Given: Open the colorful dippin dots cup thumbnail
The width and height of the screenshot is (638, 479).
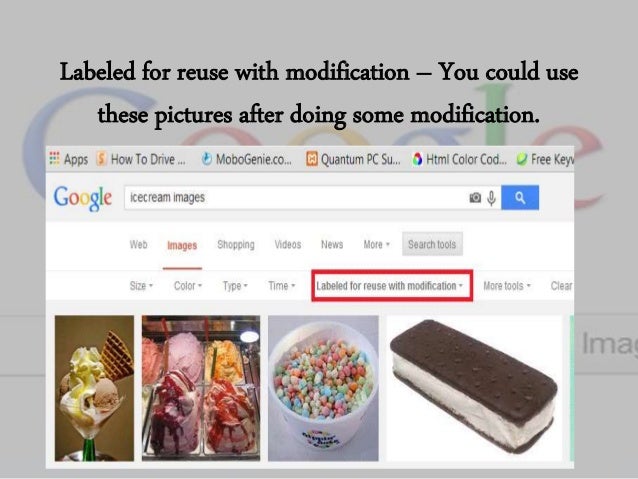Looking at the screenshot, I should (x=323, y=388).
